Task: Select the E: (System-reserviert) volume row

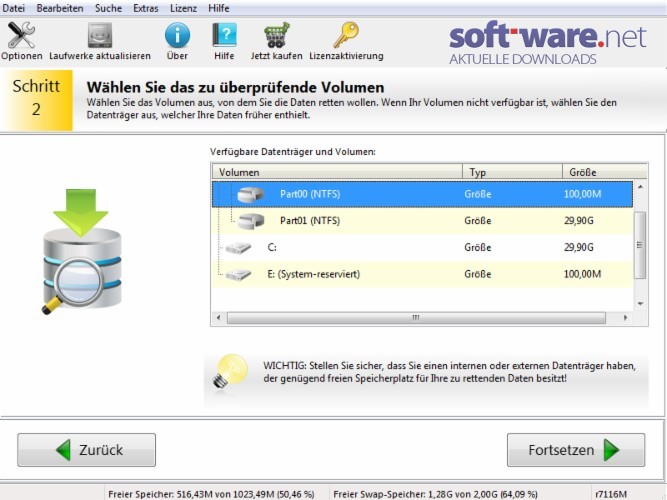Action: point(422,274)
